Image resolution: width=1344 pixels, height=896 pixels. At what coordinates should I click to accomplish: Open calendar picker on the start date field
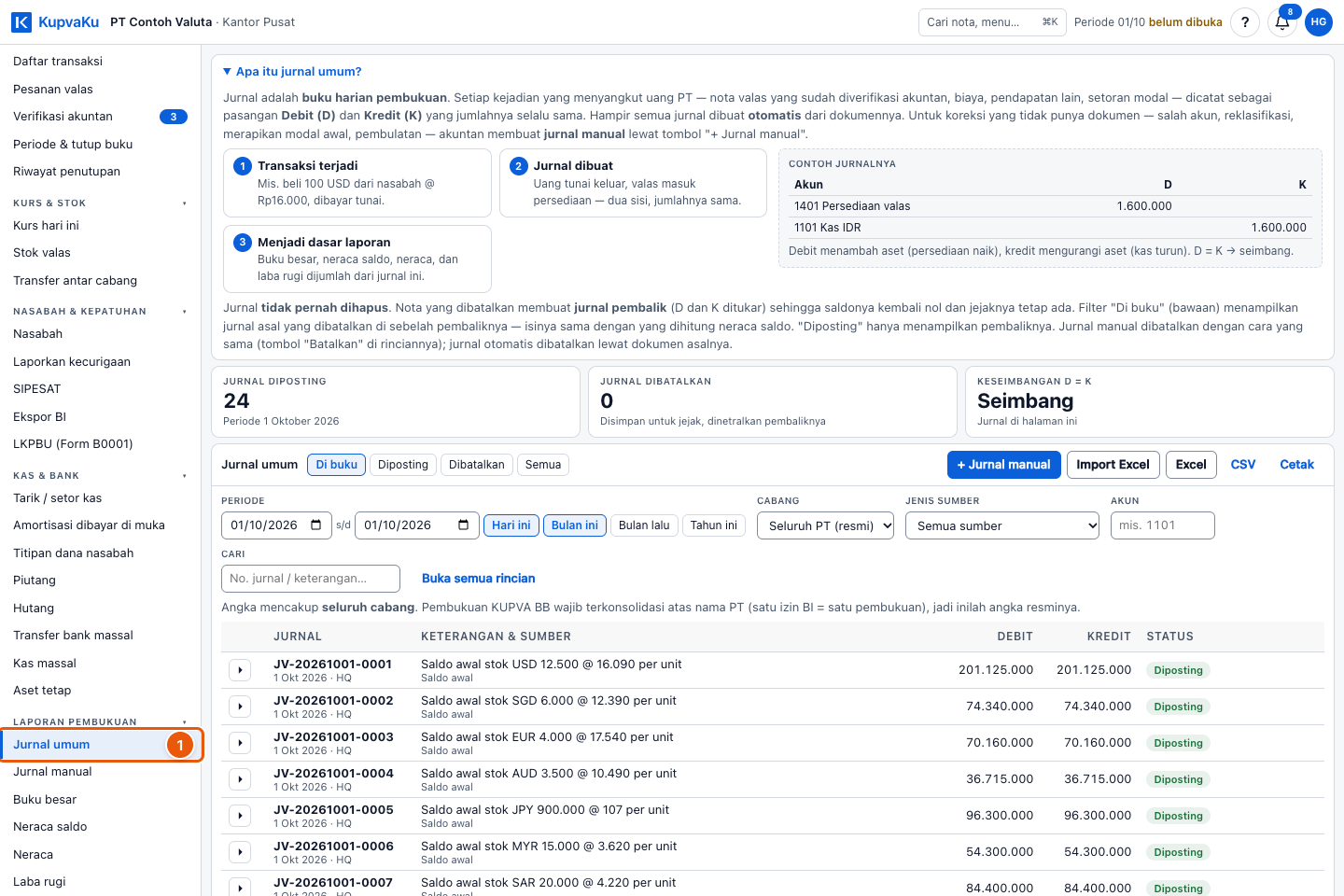[315, 525]
